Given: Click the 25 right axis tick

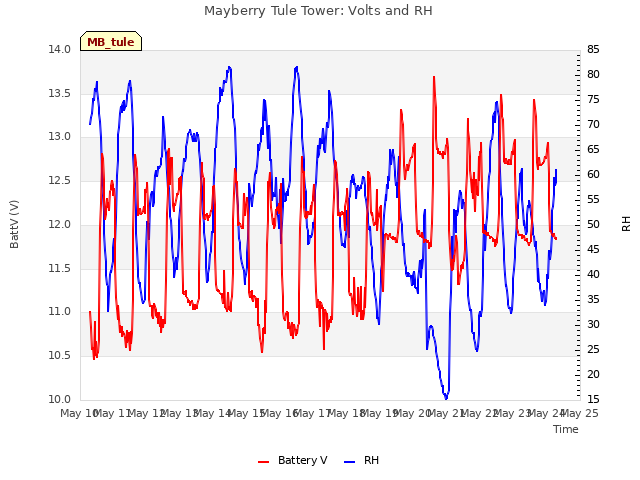Looking at the screenshot, I should pos(593,349).
